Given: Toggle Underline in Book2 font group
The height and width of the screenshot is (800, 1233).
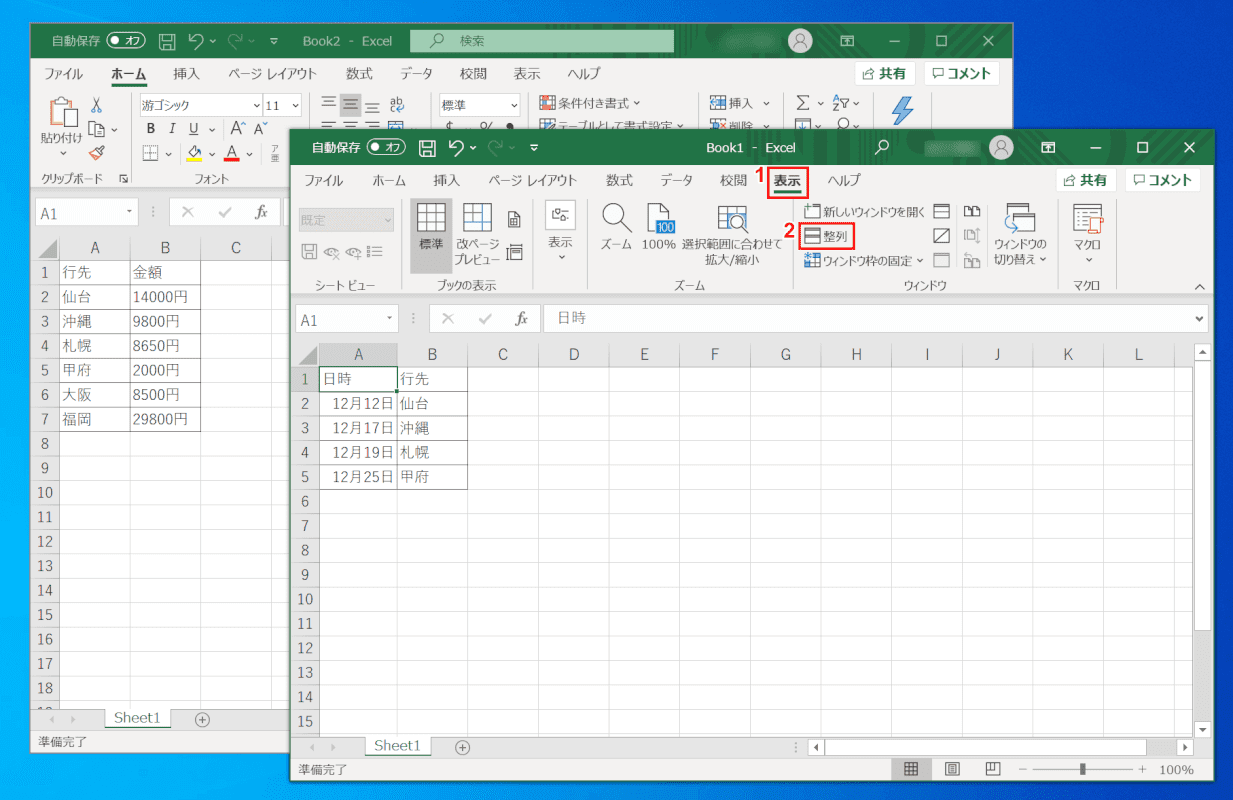Looking at the screenshot, I should pyautogui.click(x=194, y=128).
